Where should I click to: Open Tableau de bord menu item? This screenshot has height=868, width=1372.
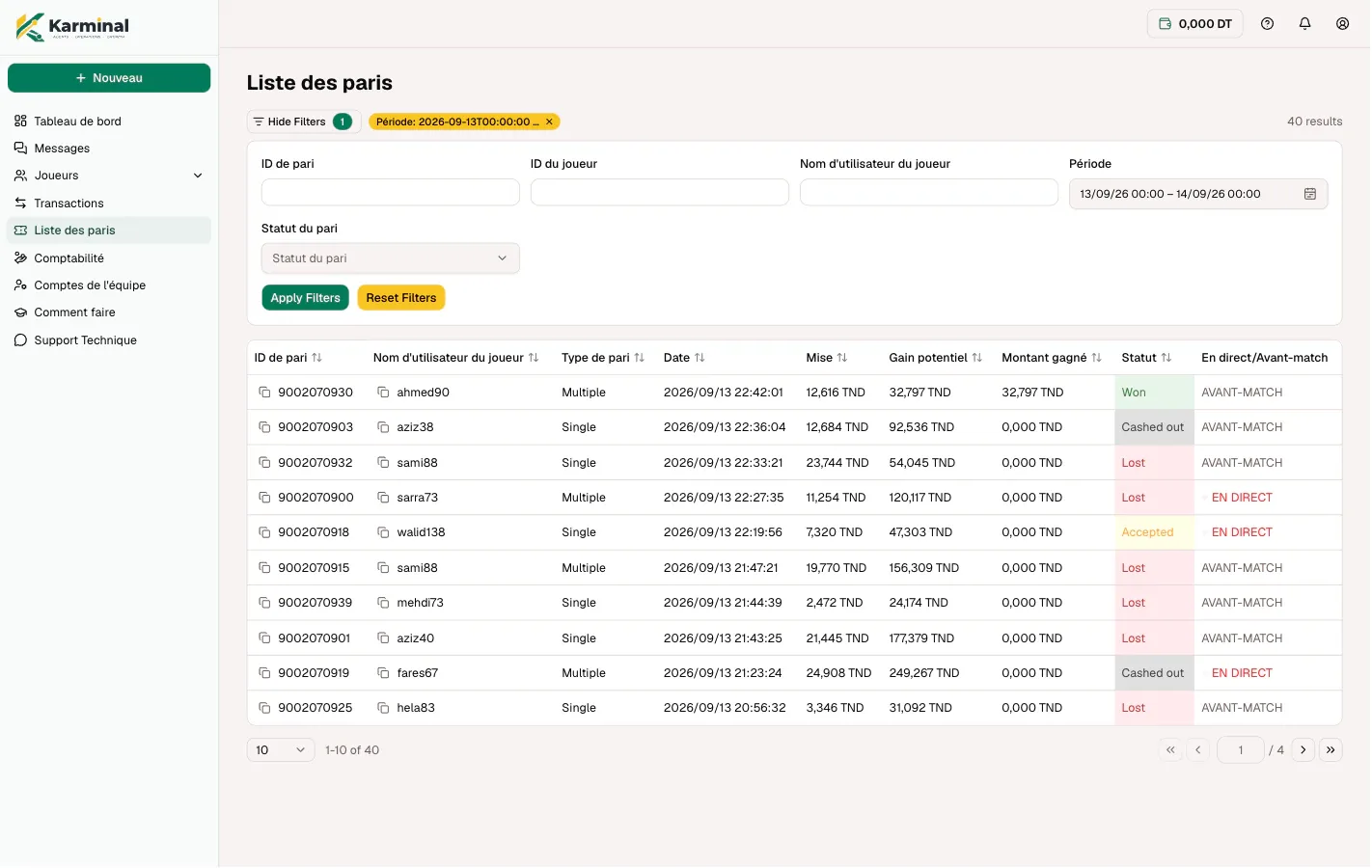109,122
